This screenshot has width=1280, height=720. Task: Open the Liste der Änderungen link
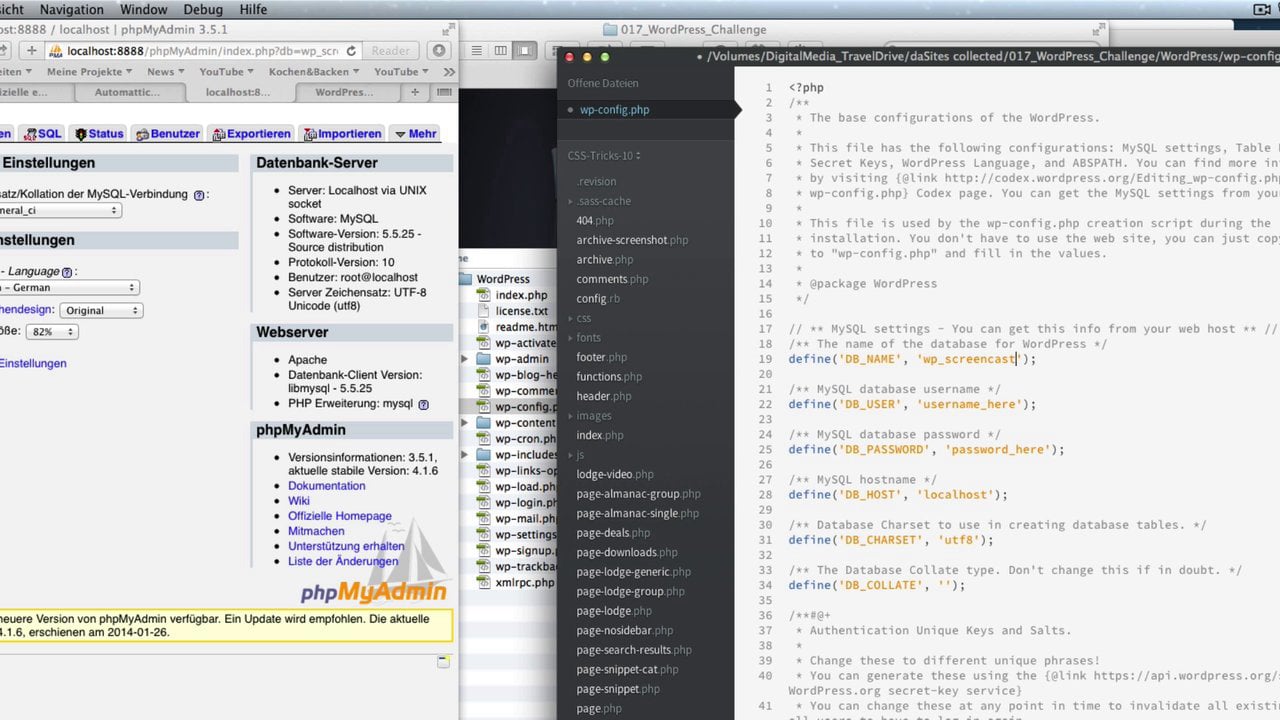343,561
